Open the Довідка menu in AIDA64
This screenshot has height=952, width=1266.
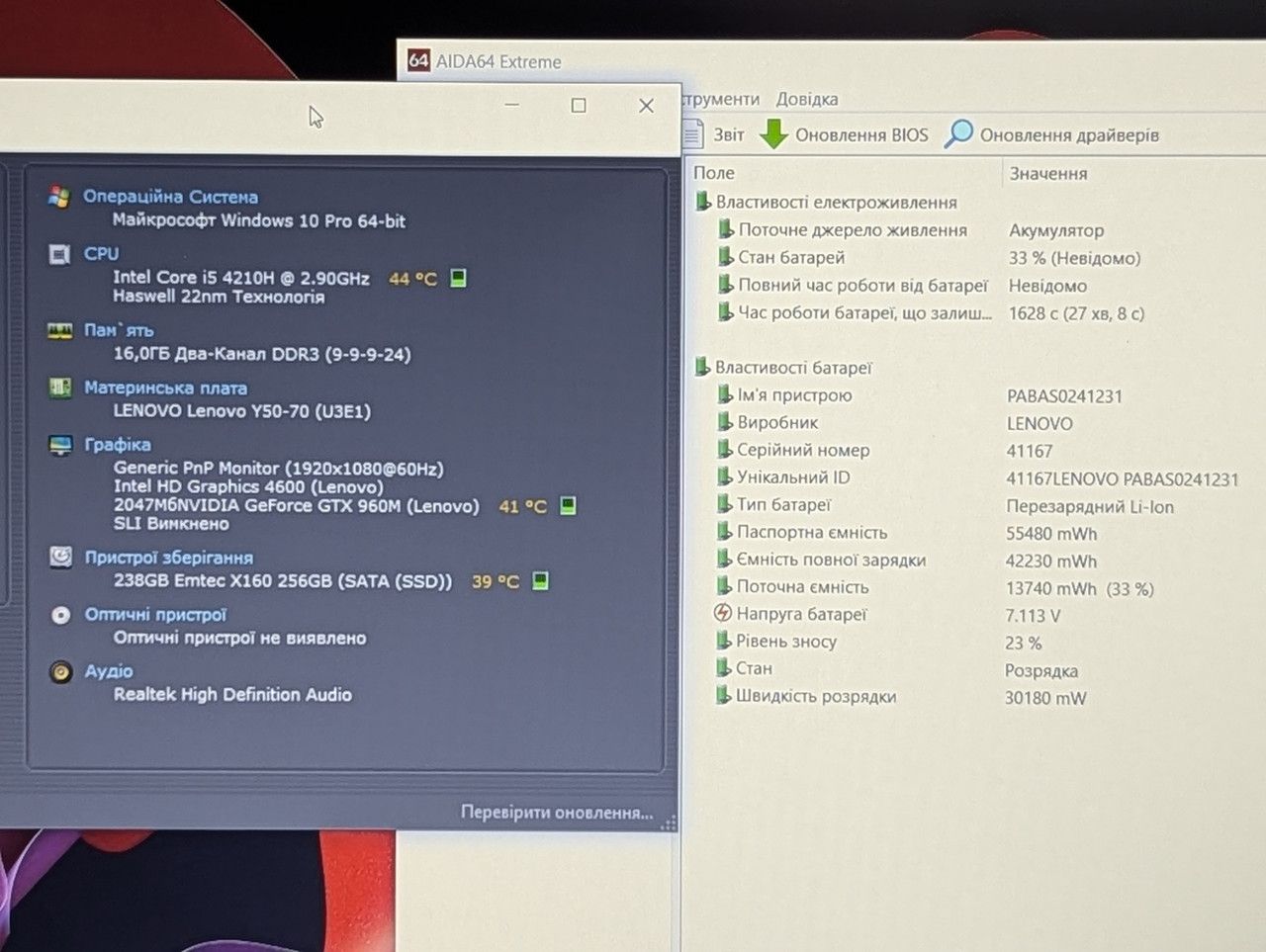pyautogui.click(x=807, y=99)
